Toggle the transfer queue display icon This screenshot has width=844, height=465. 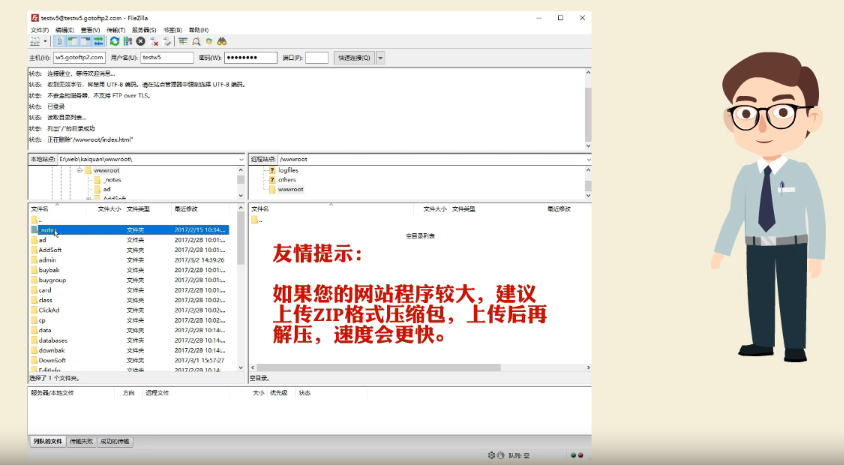(99, 41)
